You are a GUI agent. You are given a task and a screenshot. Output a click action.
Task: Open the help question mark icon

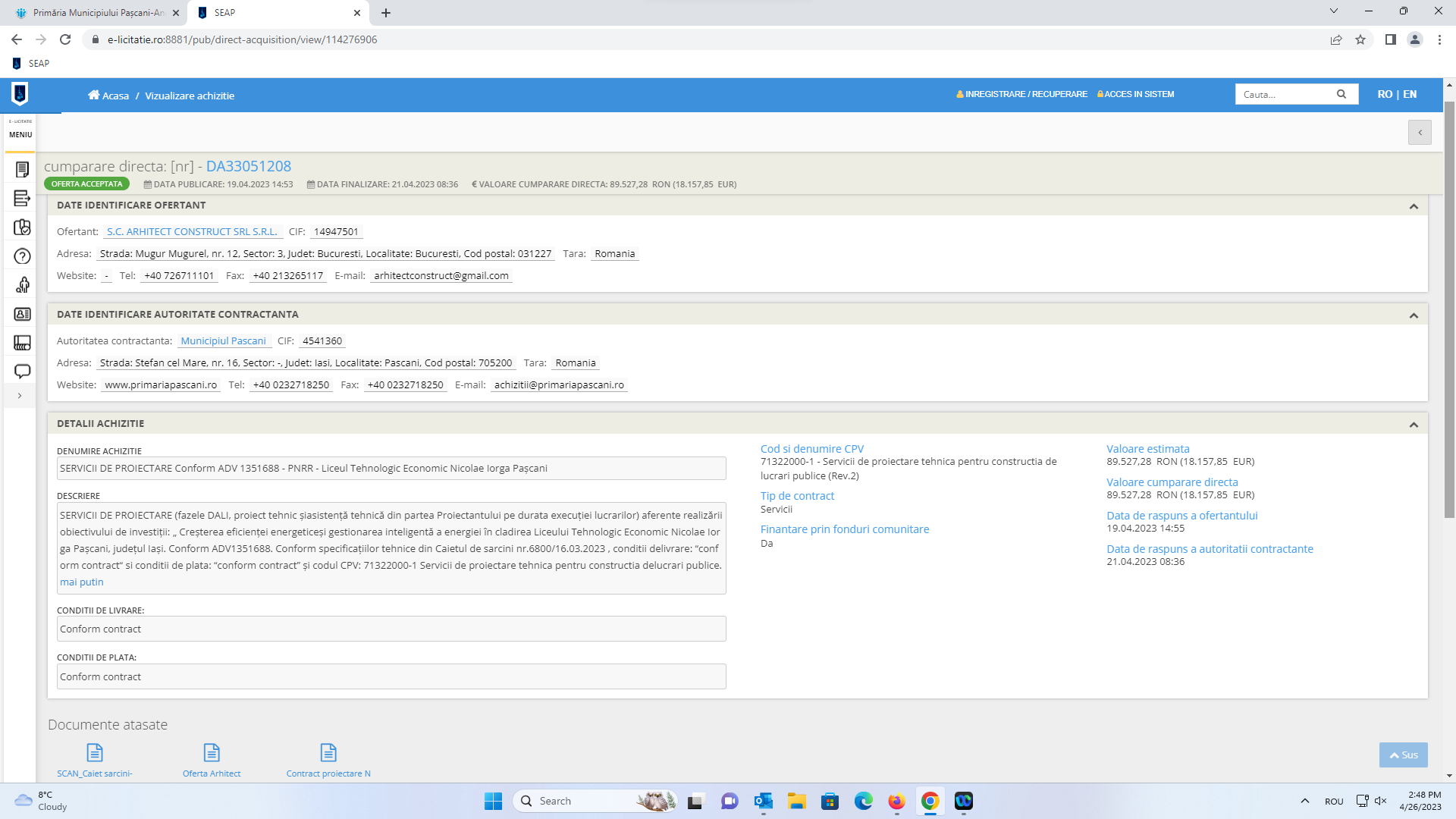pyautogui.click(x=22, y=256)
